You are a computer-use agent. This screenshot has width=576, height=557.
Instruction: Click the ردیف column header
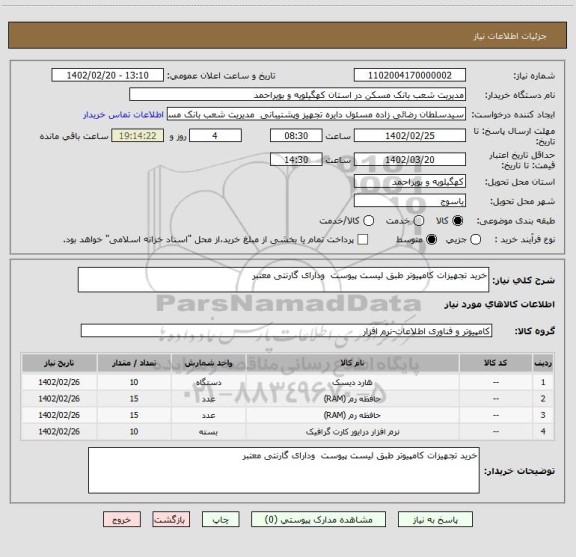pyautogui.click(x=543, y=363)
